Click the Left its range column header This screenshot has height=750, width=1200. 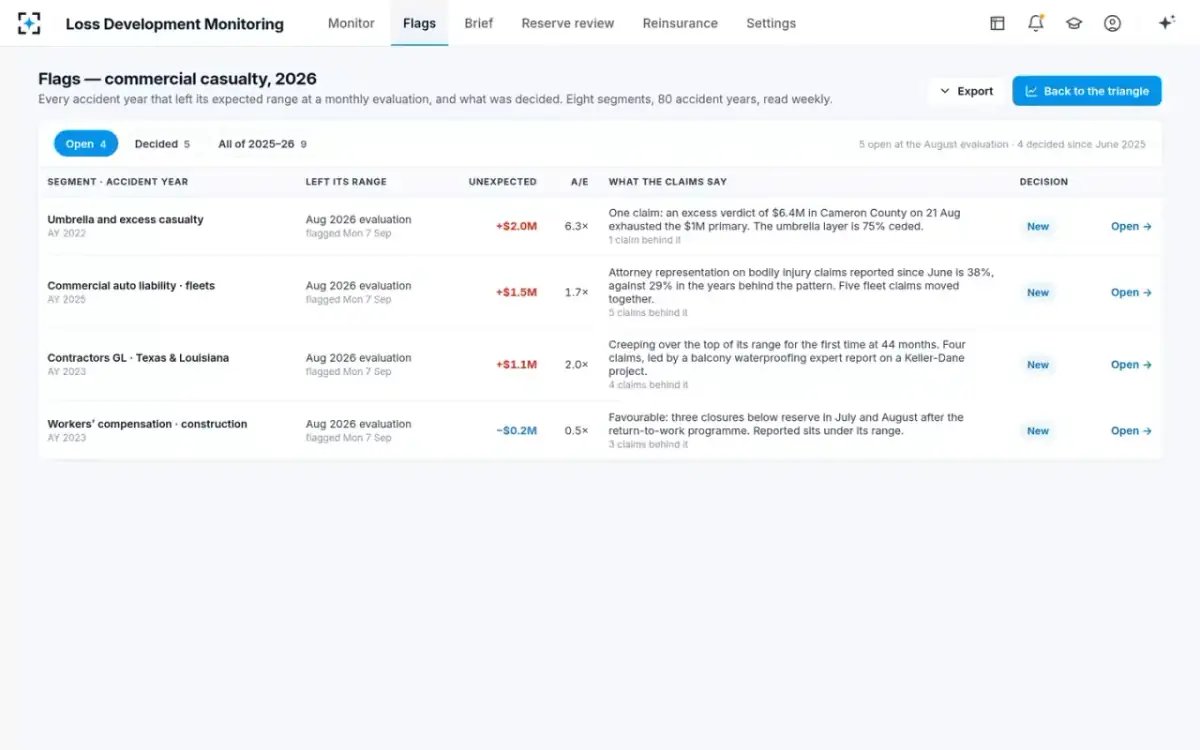[346, 182]
